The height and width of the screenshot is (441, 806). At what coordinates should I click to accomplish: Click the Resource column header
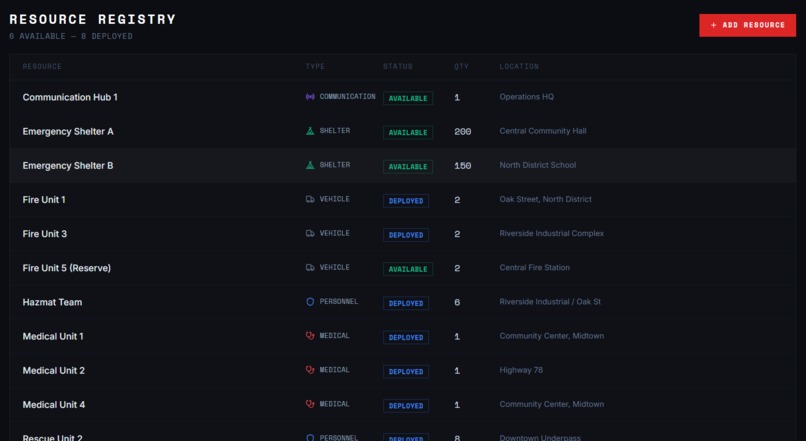coord(42,66)
